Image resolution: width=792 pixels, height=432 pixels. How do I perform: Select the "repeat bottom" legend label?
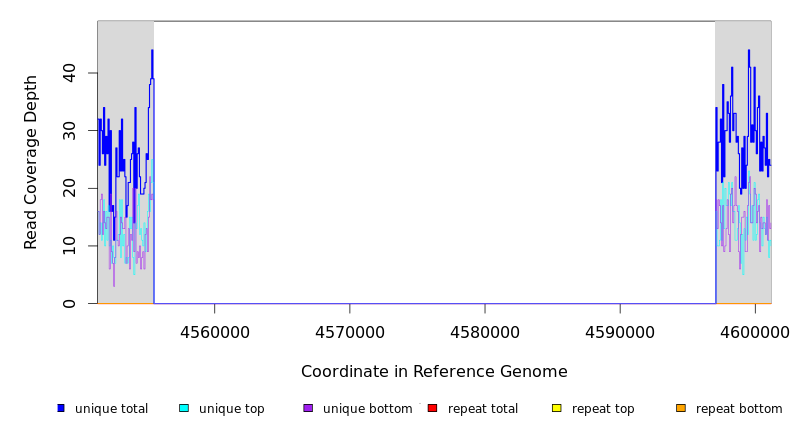pyautogui.click(x=739, y=409)
